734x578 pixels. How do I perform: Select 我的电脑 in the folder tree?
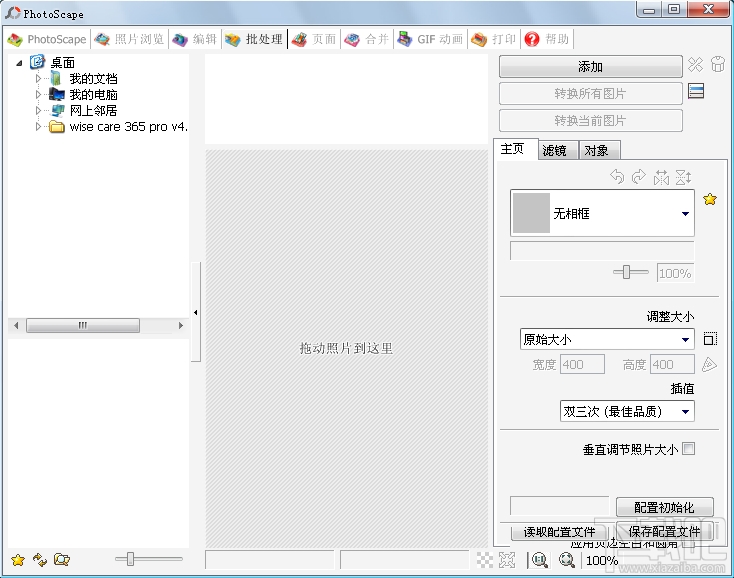click(93, 95)
